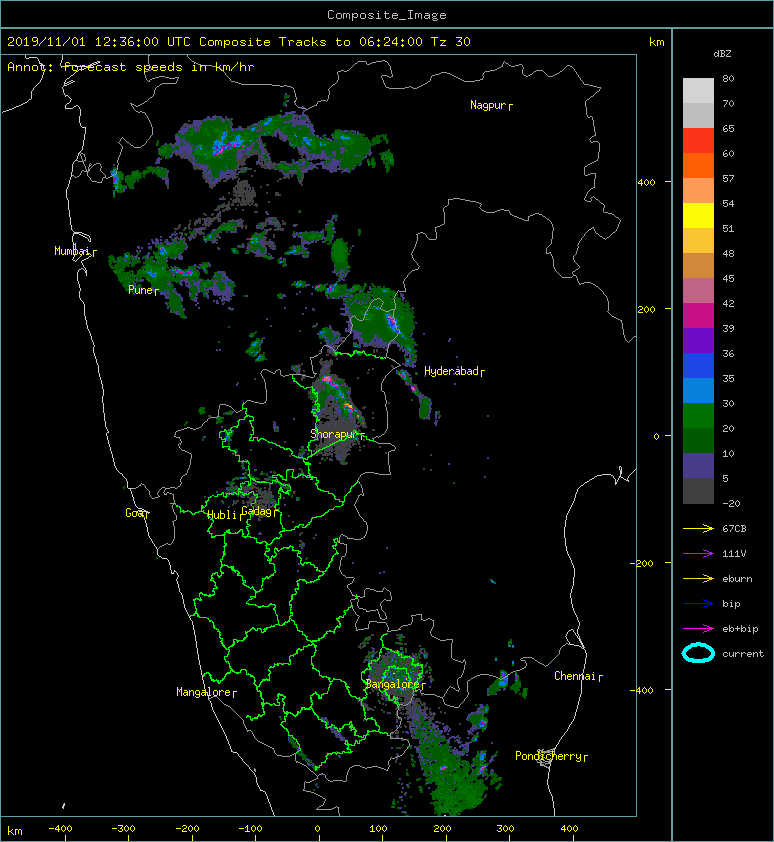Click the radar echo above Shorapur

[337, 395]
